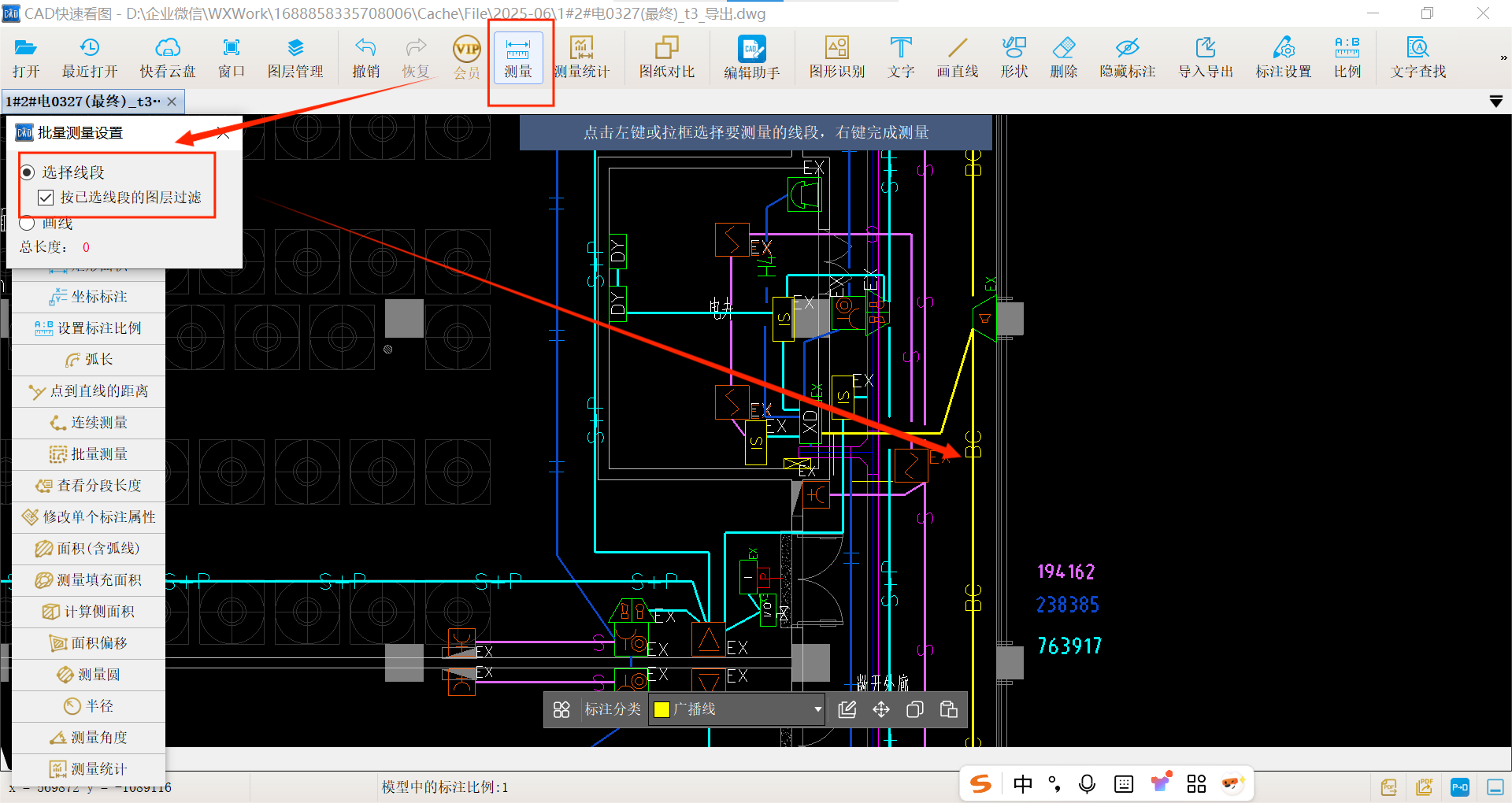Click the yellow 广播线 color swatch
This screenshot has height=803, width=1512.
[x=662, y=710]
